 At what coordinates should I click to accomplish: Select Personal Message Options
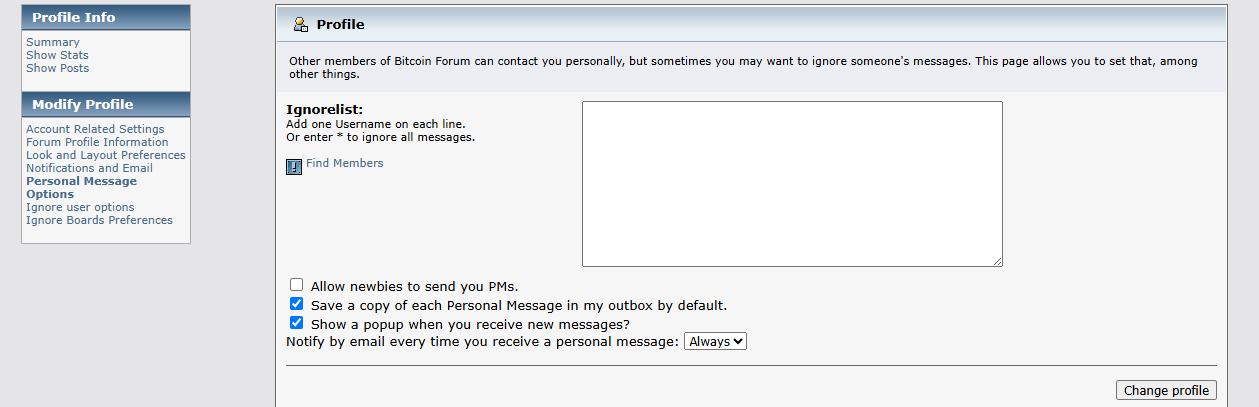(81, 188)
